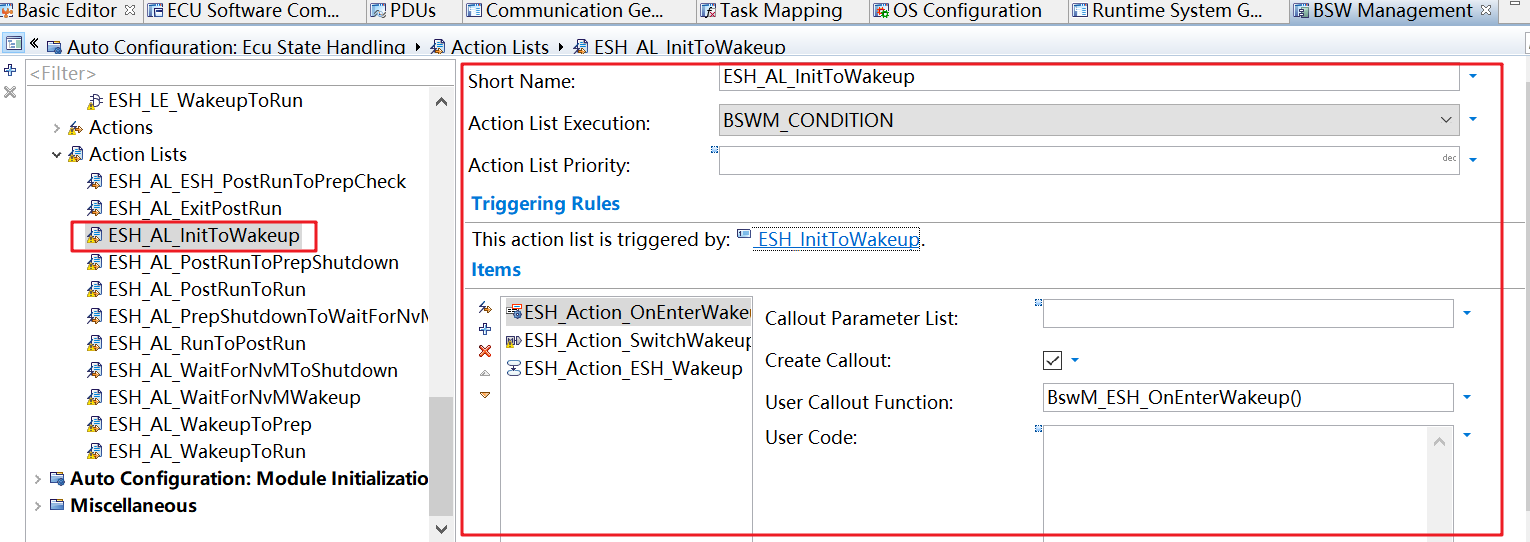Click the blue plus icon beside the Filter box
The width and height of the screenshot is (1530, 542).
click(x=10, y=71)
